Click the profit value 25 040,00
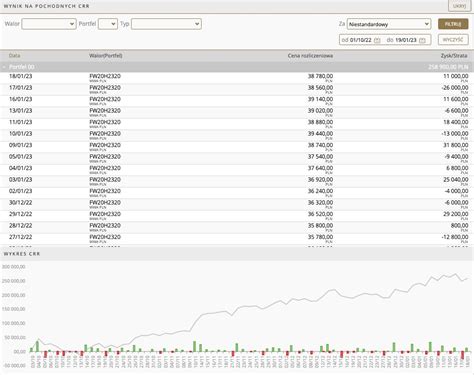Viewport: 474px width, 375px height. pyautogui.click(x=456, y=180)
